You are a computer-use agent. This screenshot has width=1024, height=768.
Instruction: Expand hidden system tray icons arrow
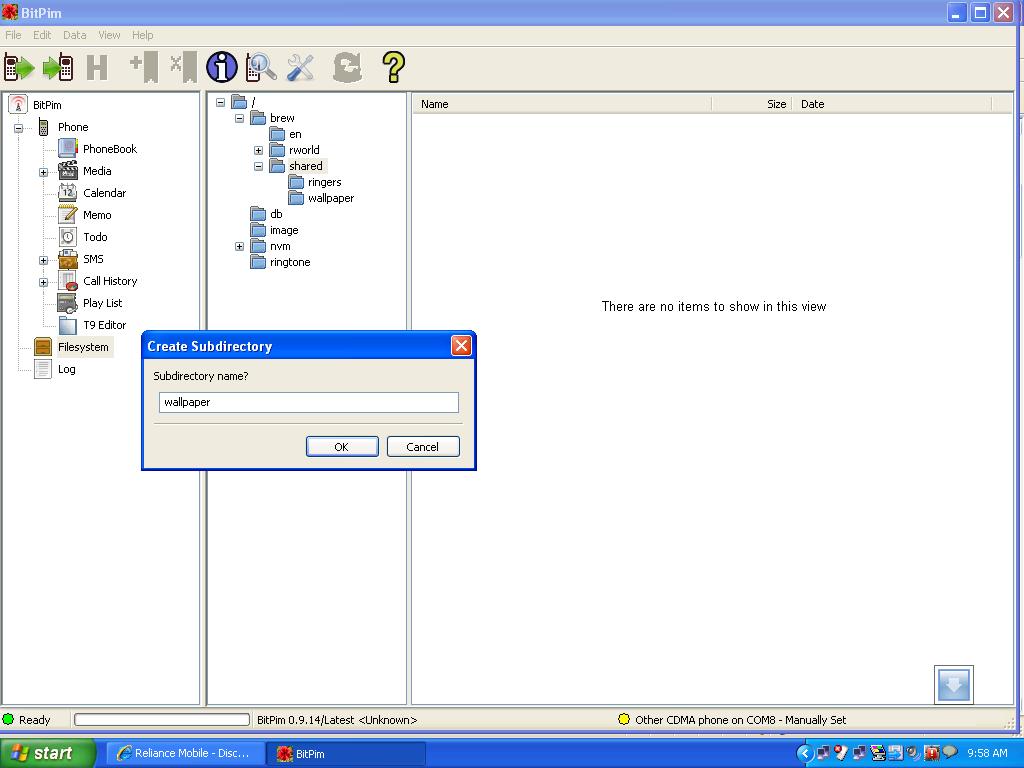click(805, 754)
